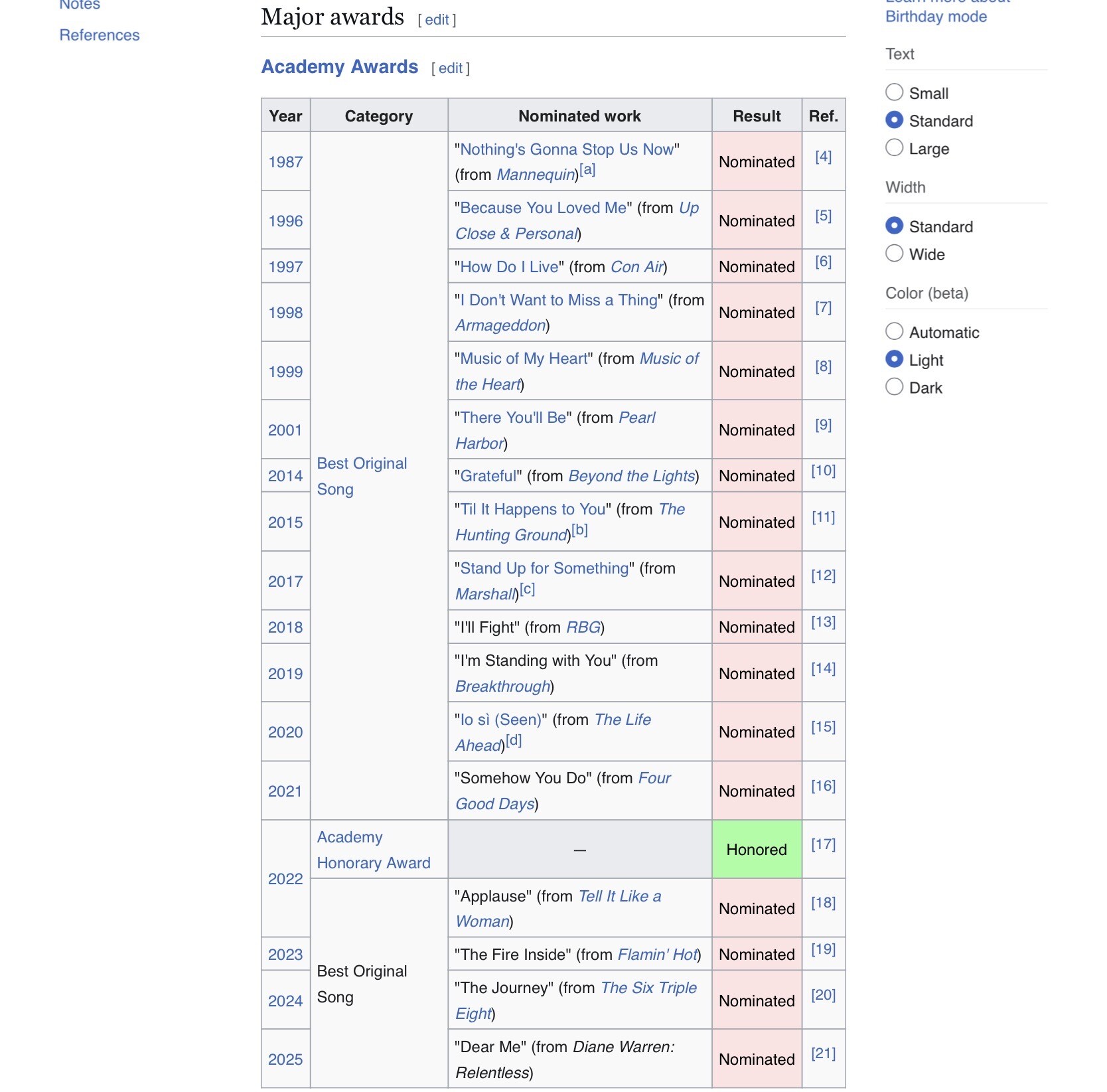Open the Music of My Heart song link

tap(524, 358)
